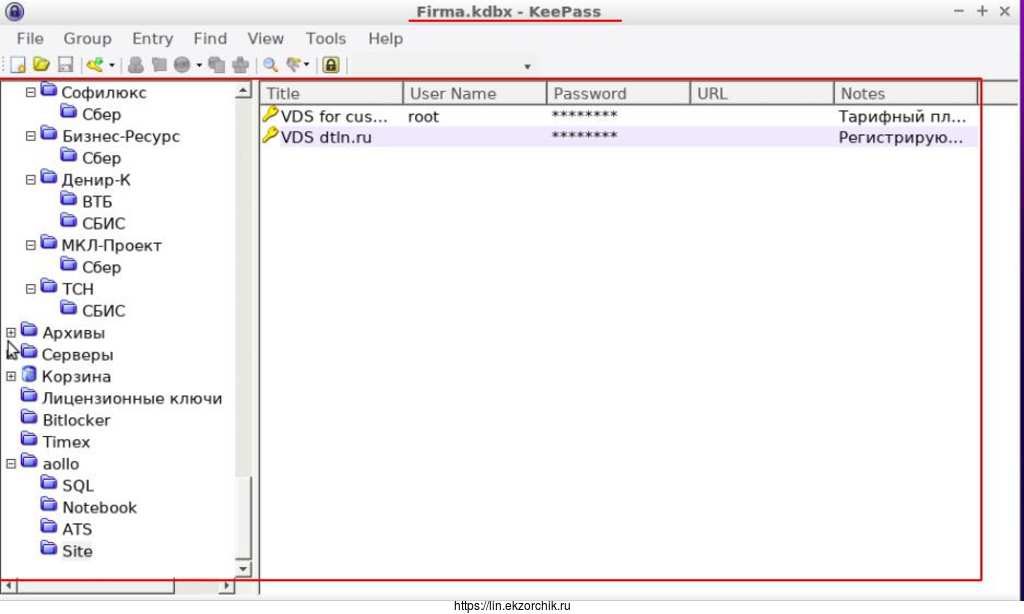The width and height of the screenshot is (1024, 614).
Task: Click tree vertical scrollbar down arrow
Action: 243,569
